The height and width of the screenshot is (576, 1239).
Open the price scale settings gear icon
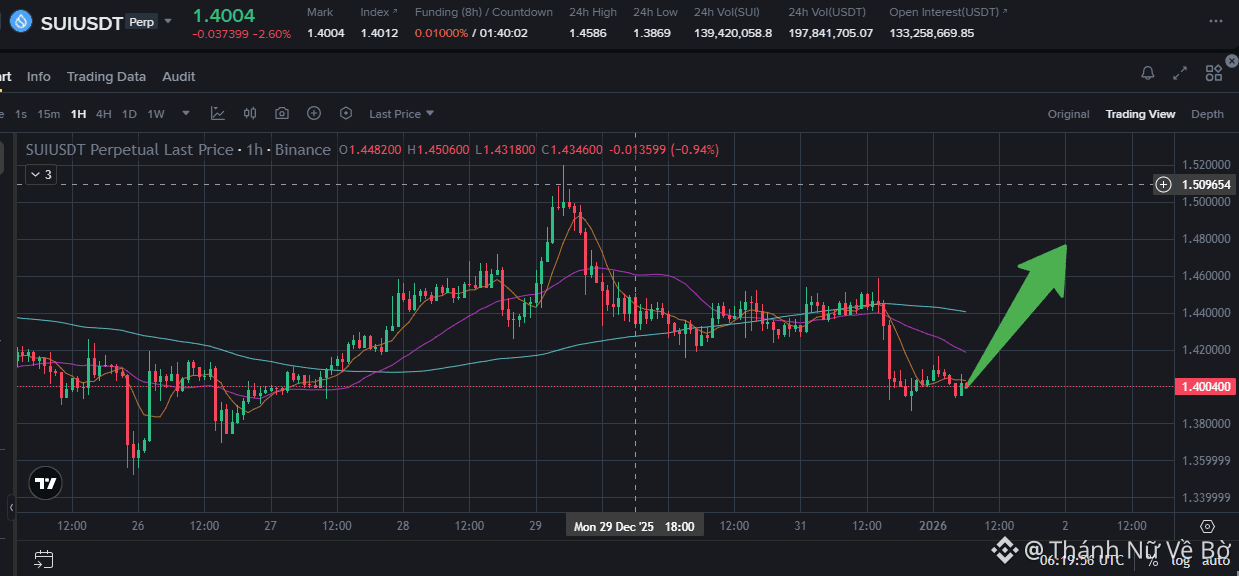(x=1207, y=526)
